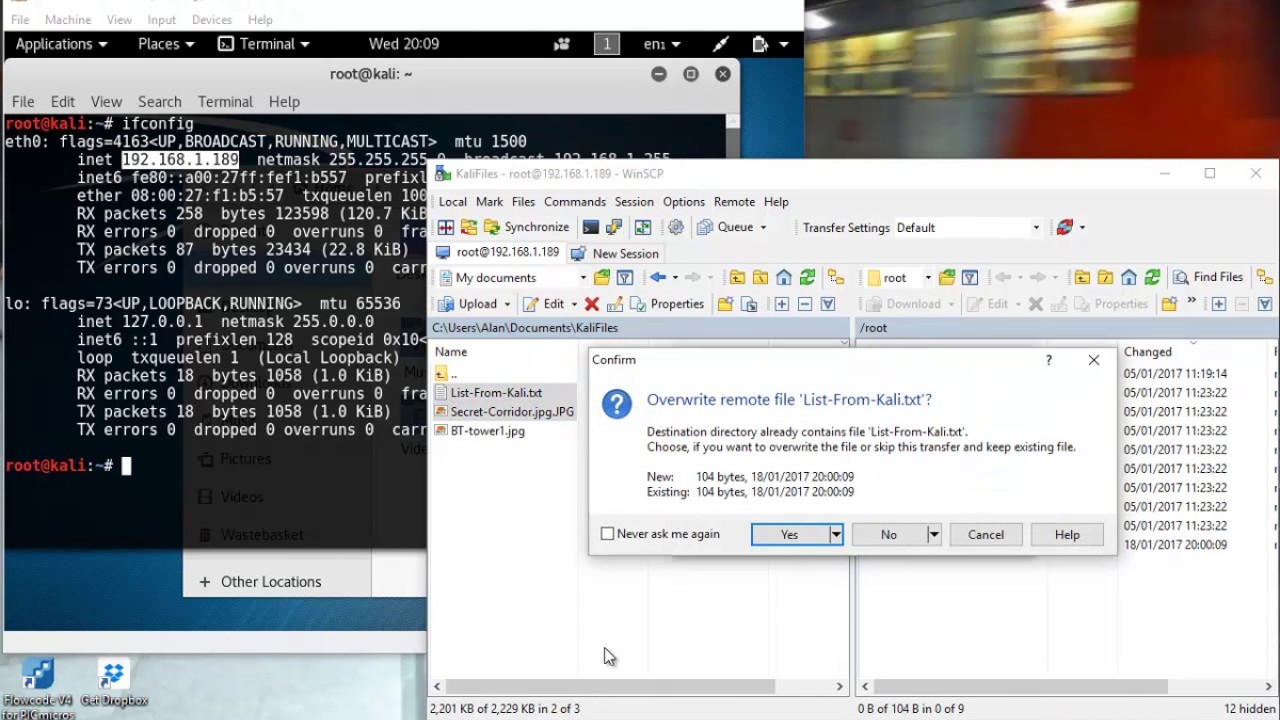Select List-From-Kali.txt in local panel
Viewport: 1280px width, 720px height.
click(x=496, y=393)
